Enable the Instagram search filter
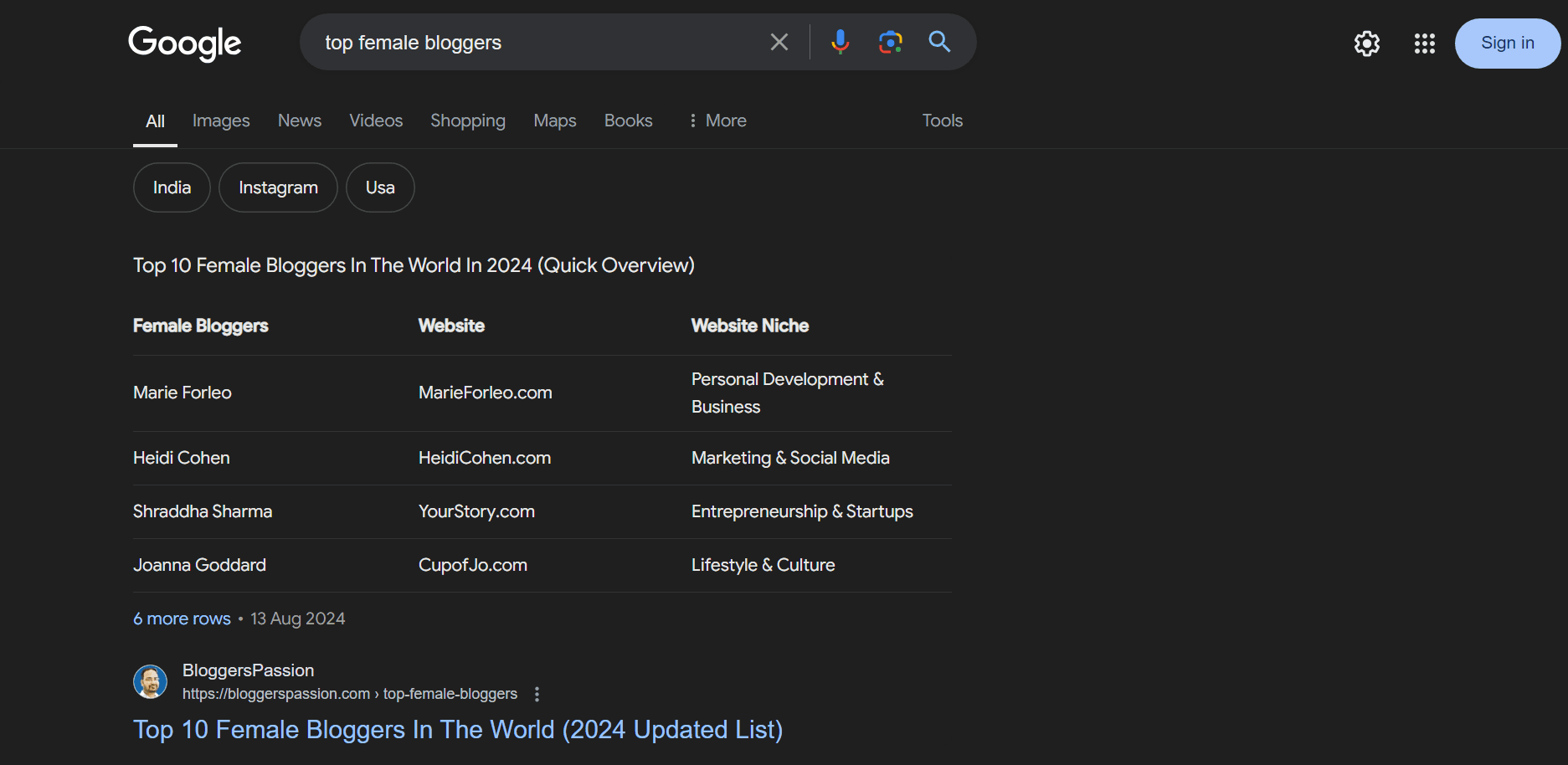 (278, 187)
